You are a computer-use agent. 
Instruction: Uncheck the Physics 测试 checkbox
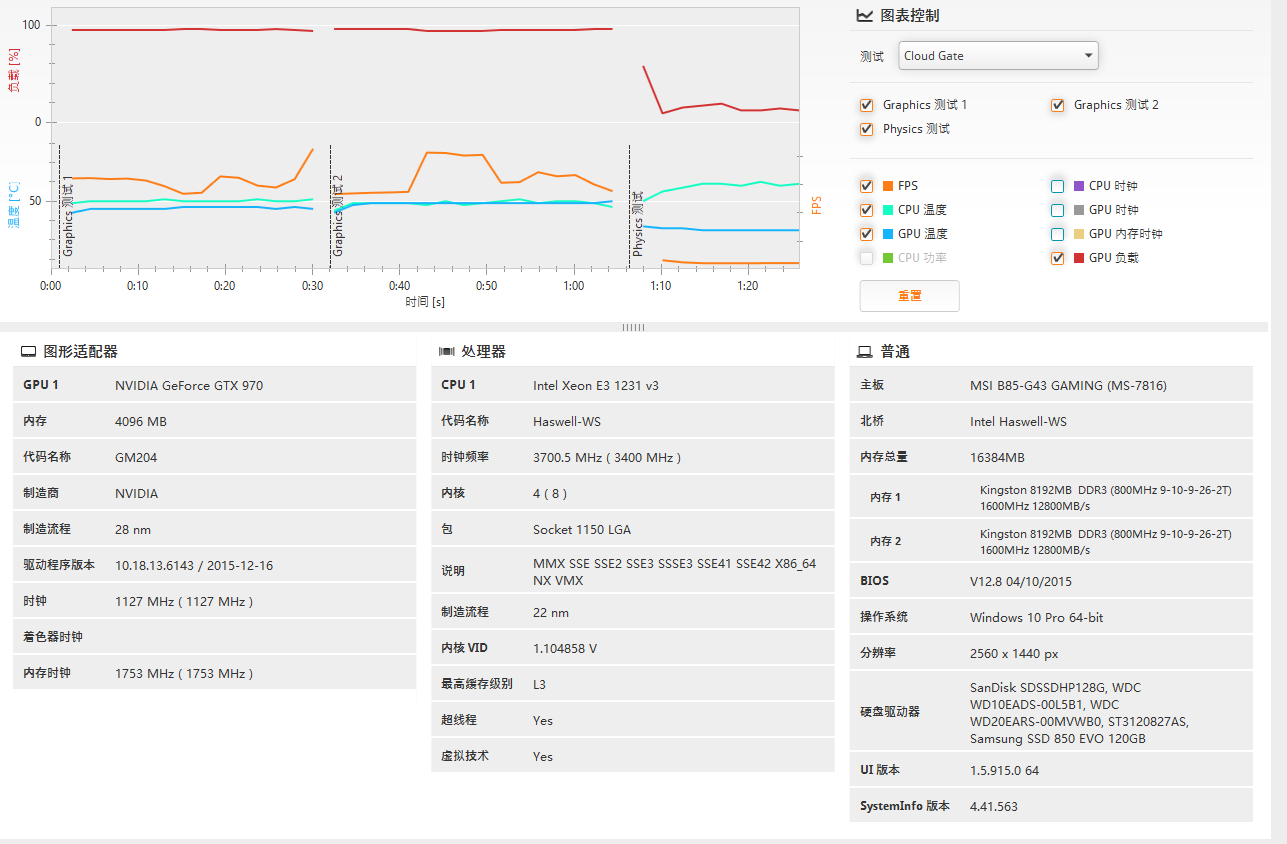click(866, 129)
